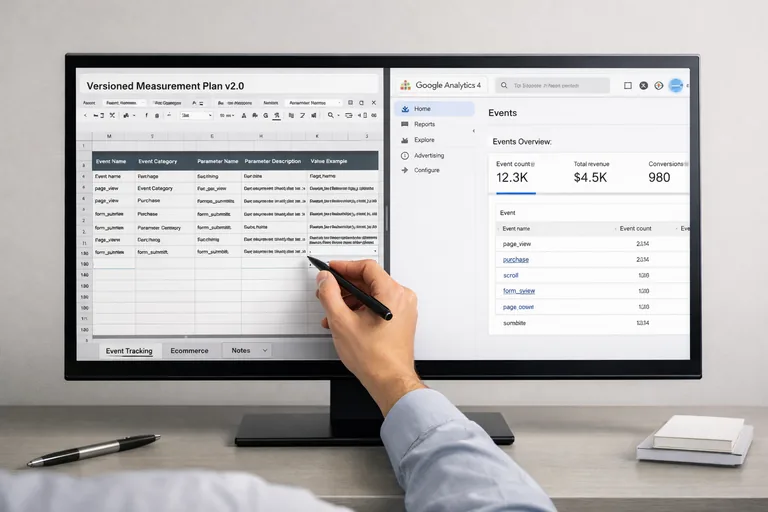The height and width of the screenshot is (512, 768).
Task: Open the Explore section icon
Action: (404, 140)
